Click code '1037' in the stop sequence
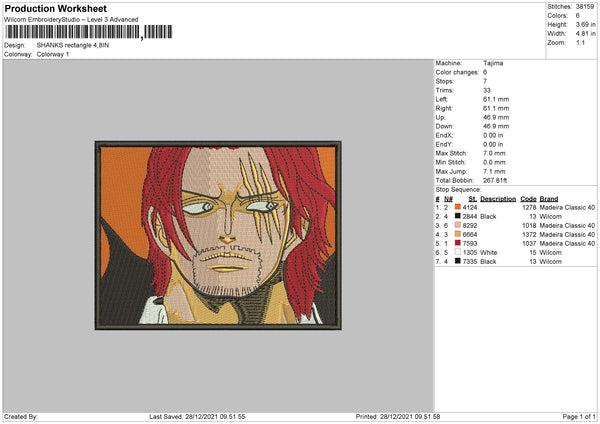Screen dimensions: 600x424 529,243
